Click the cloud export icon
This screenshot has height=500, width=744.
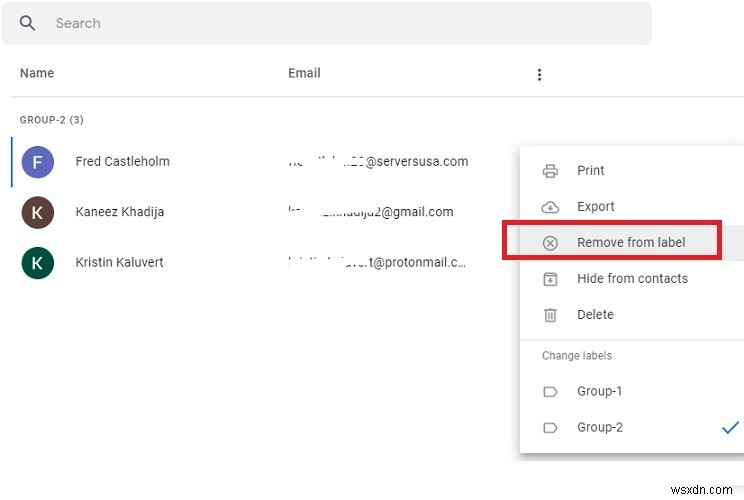click(x=550, y=207)
